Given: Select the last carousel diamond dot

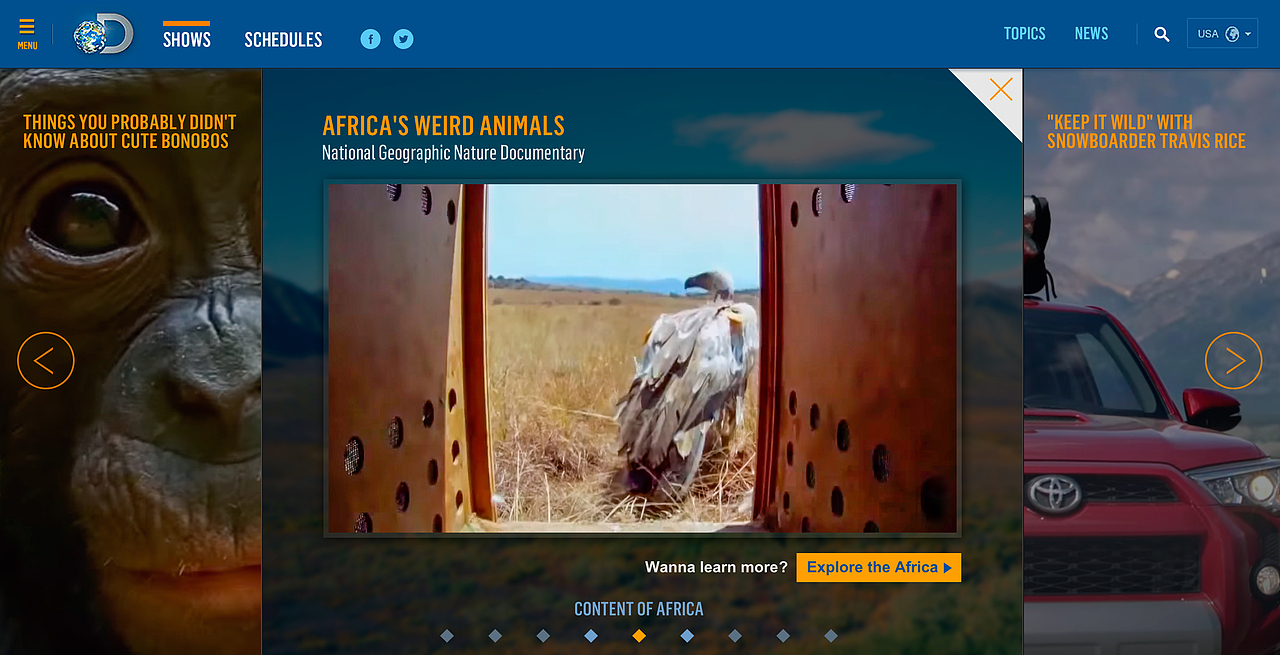Looking at the screenshot, I should 831,635.
